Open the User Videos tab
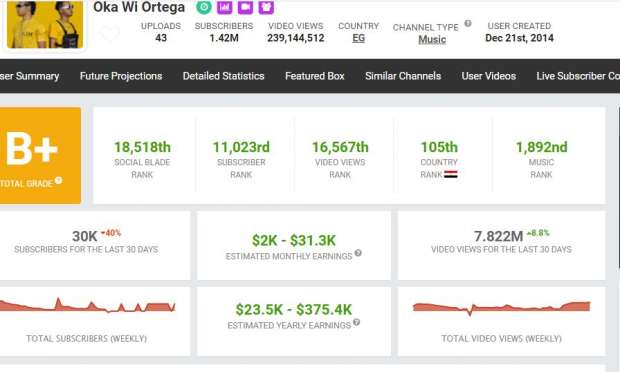This screenshot has height=372, width=620. tap(489, 76)
